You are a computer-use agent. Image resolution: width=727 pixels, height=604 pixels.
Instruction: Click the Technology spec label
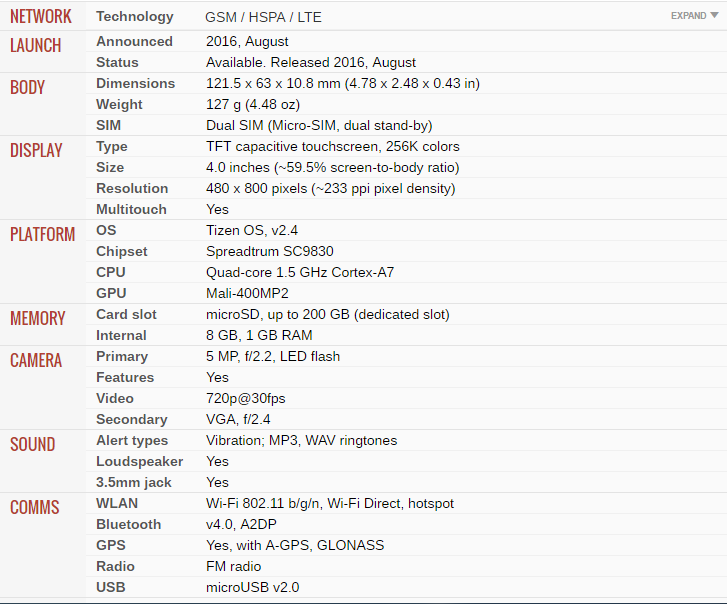(134, 17)
